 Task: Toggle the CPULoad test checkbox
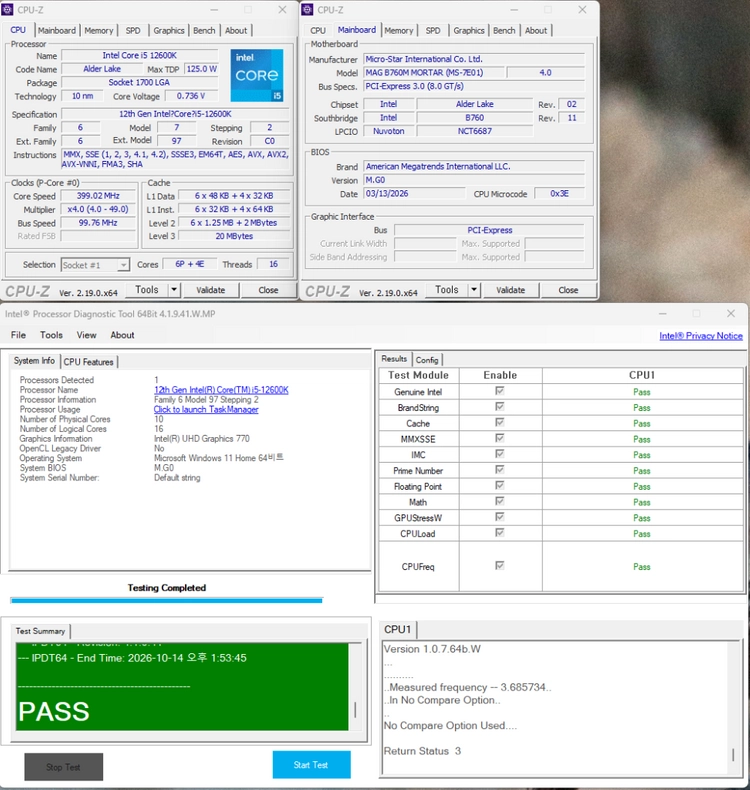coord(500,533)
